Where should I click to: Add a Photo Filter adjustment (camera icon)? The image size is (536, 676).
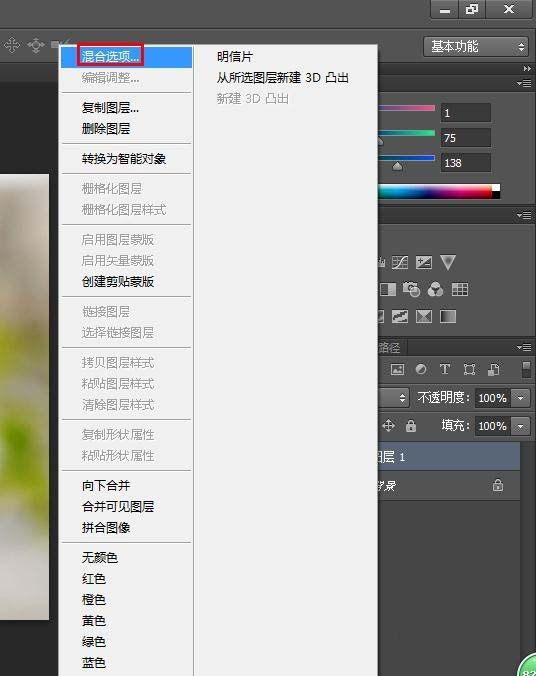(x=411, y=289)
